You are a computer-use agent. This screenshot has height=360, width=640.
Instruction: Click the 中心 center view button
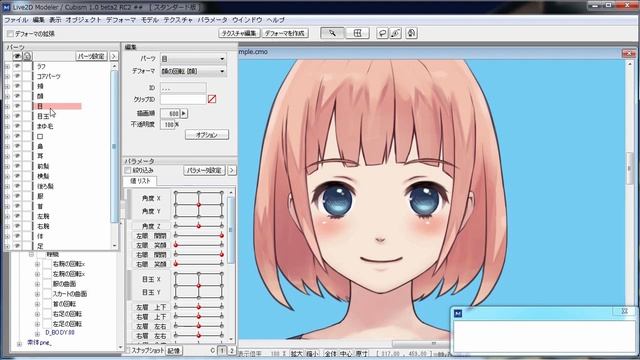pyautogui.click(x=346, y=353)
